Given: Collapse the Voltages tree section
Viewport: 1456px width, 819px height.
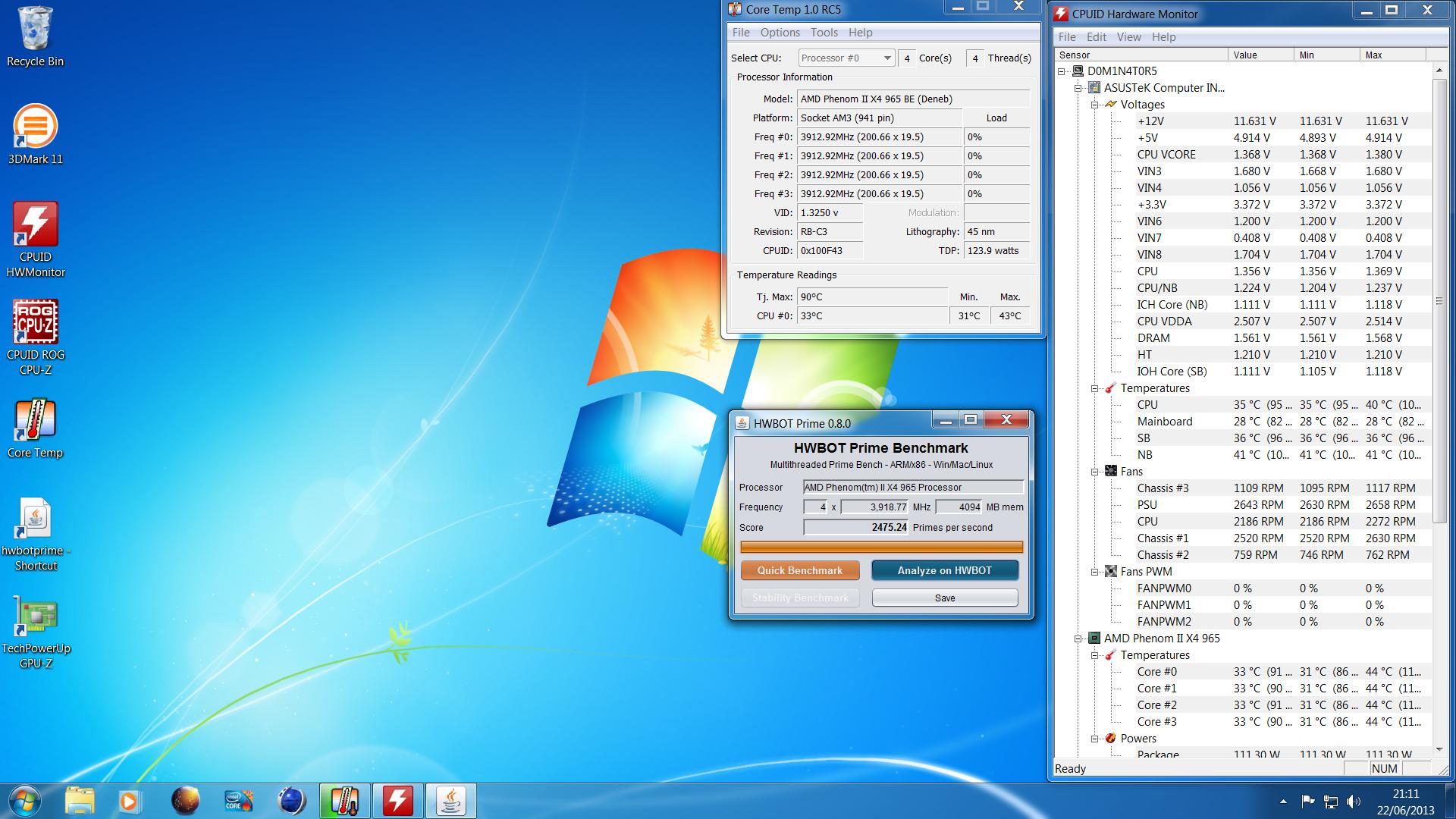Looking at the screenshot, I should coord(1095,105).
